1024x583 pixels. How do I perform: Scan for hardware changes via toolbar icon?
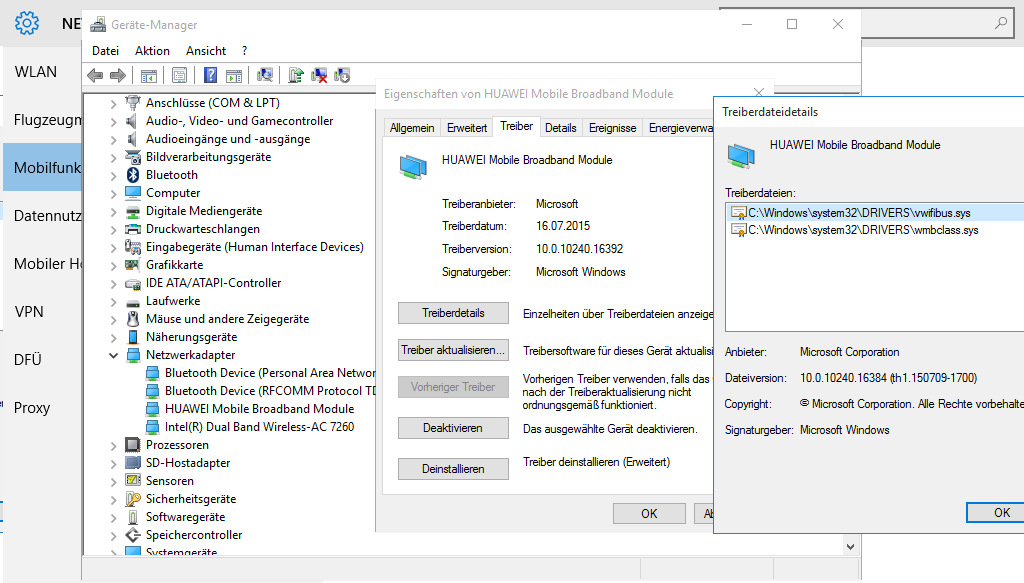[264, 76]
